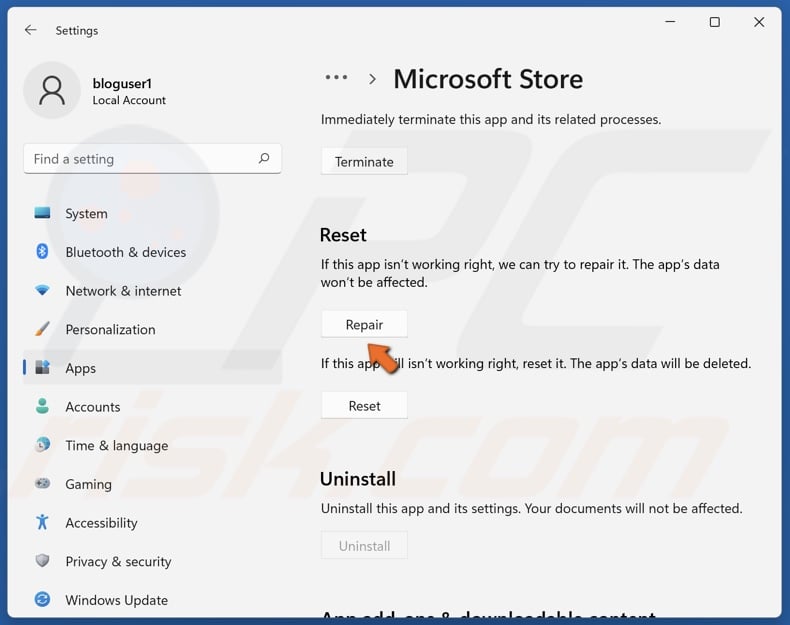The width and height of the screenshot is (790, 625).
Task: Go to Privacy & security
Action: [118, 562]
